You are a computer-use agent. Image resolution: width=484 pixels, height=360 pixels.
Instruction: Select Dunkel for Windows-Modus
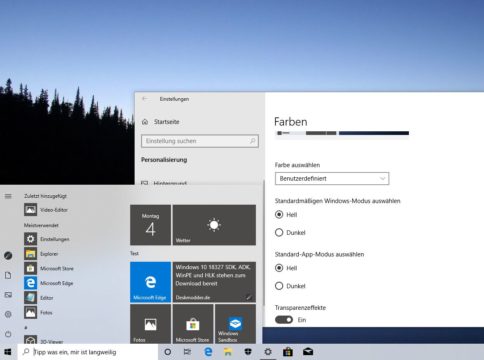point(279,232)
